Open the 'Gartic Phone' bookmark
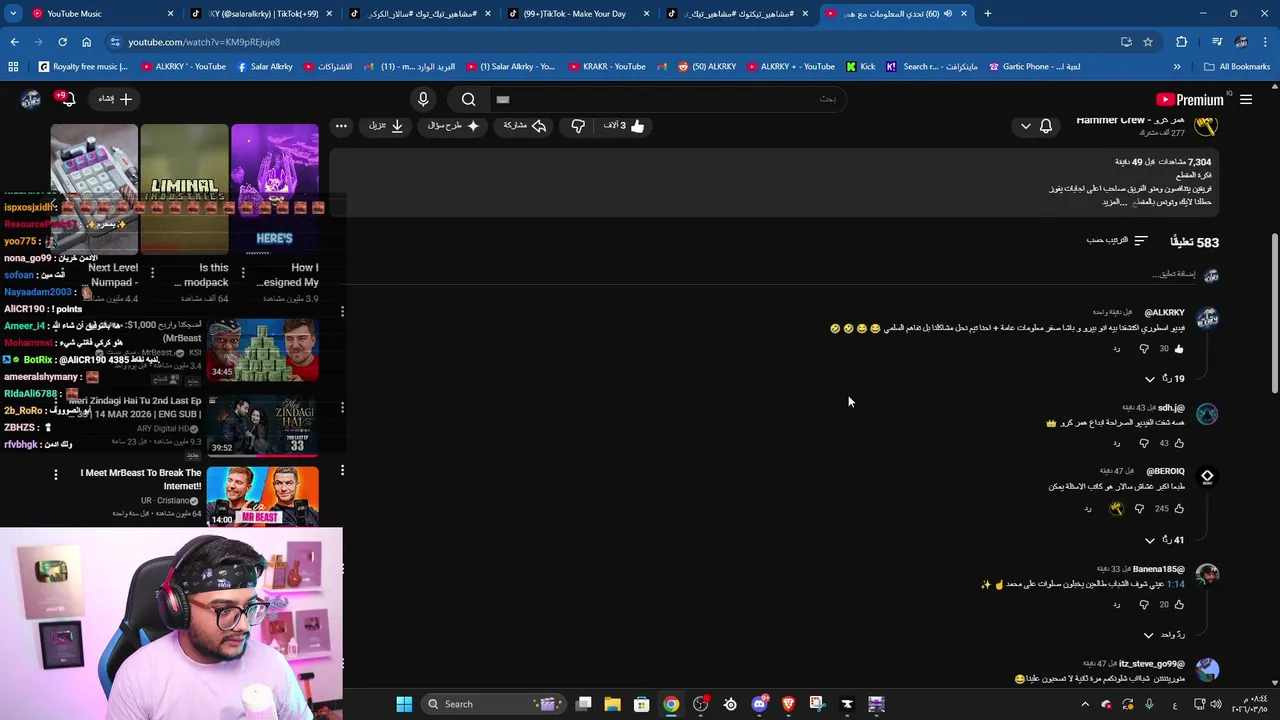The height and width of the screenshot is (720, 1280). [1034, 67]
